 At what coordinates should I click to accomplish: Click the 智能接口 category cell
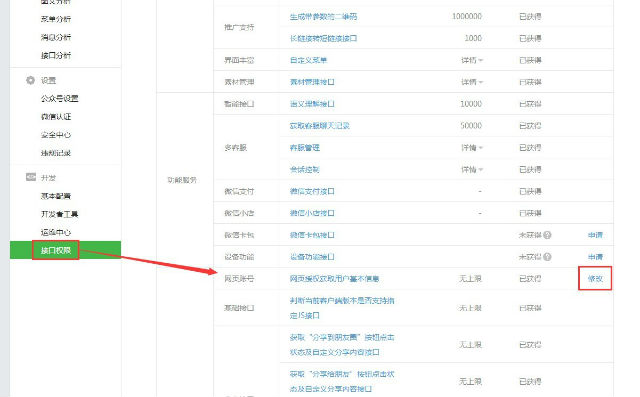[239, 104]
